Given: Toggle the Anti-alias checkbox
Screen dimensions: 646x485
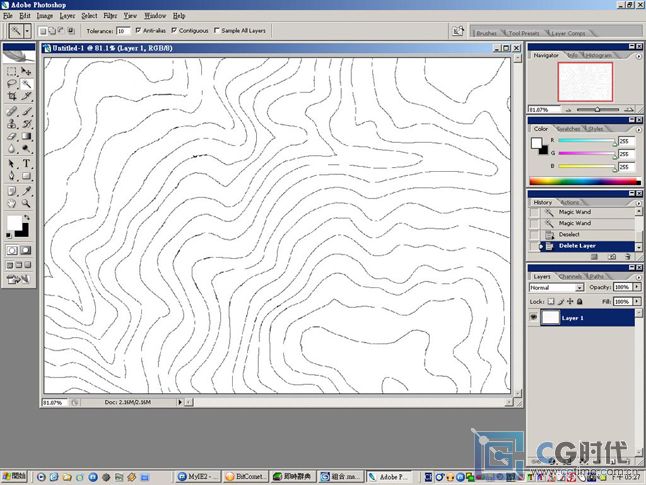Looking at the screenshot, I should point(138,30).
